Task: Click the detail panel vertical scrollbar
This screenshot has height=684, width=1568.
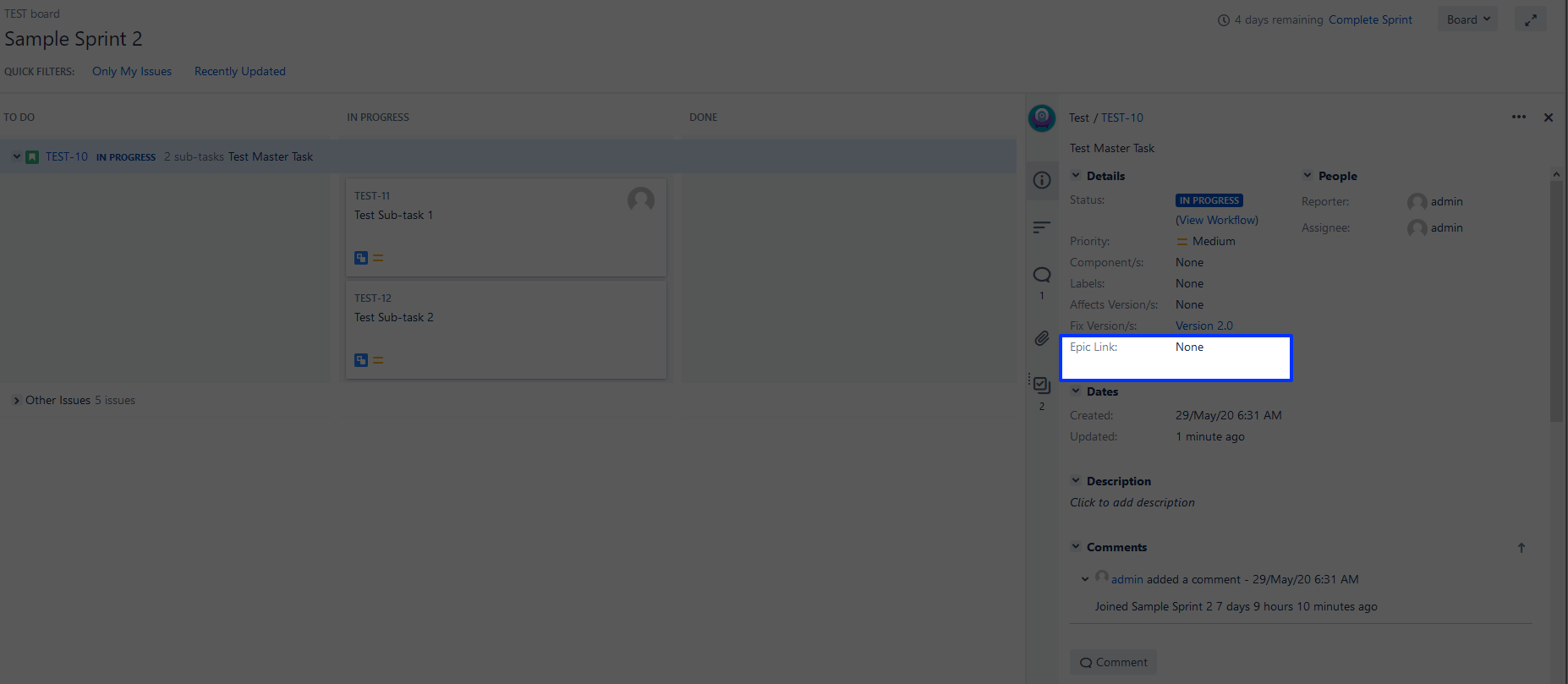Action: click(x=1556, y=300)
